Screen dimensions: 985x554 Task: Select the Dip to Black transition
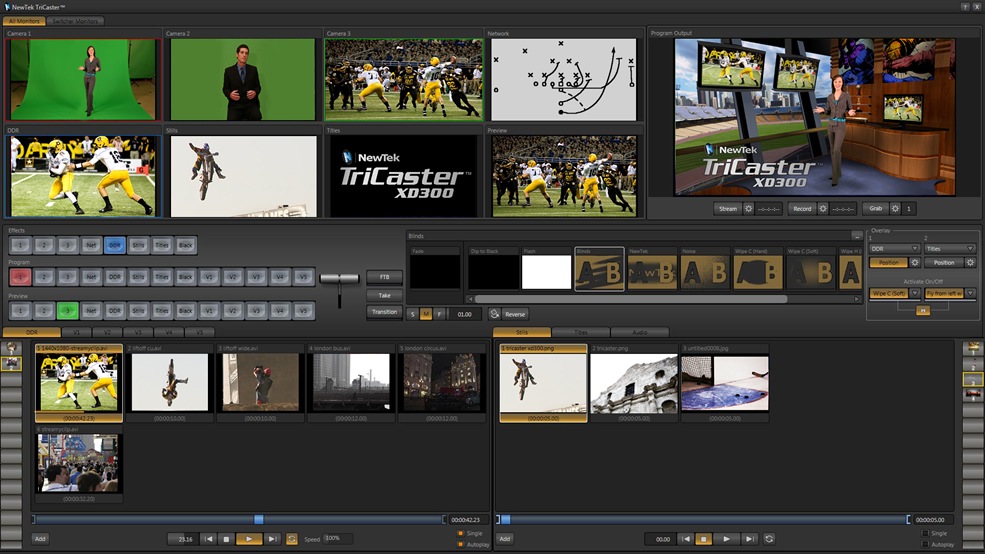(494, 269)
